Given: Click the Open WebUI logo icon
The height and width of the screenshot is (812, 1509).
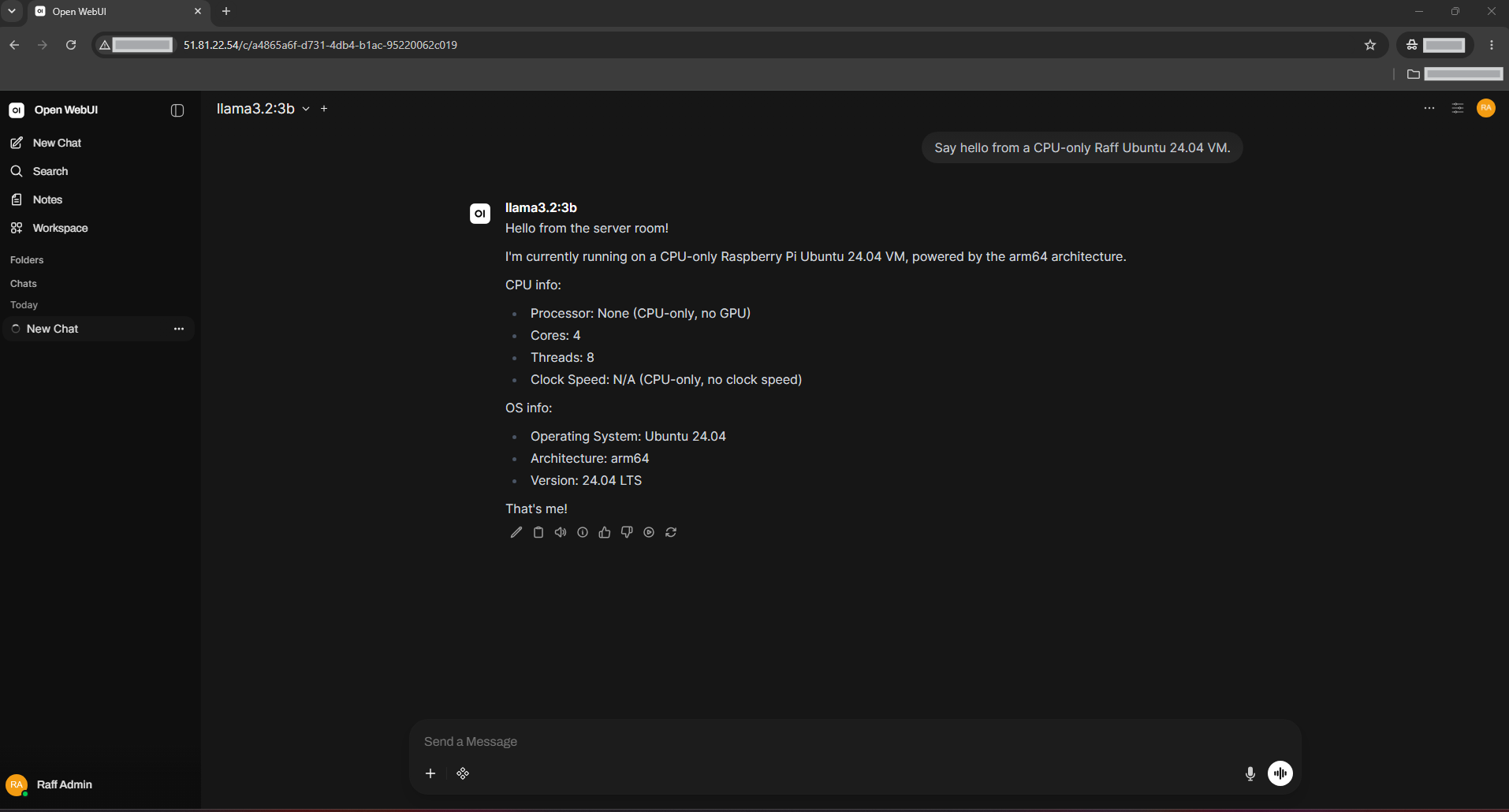Looking at the screenshot, I should tap(17, 110).
